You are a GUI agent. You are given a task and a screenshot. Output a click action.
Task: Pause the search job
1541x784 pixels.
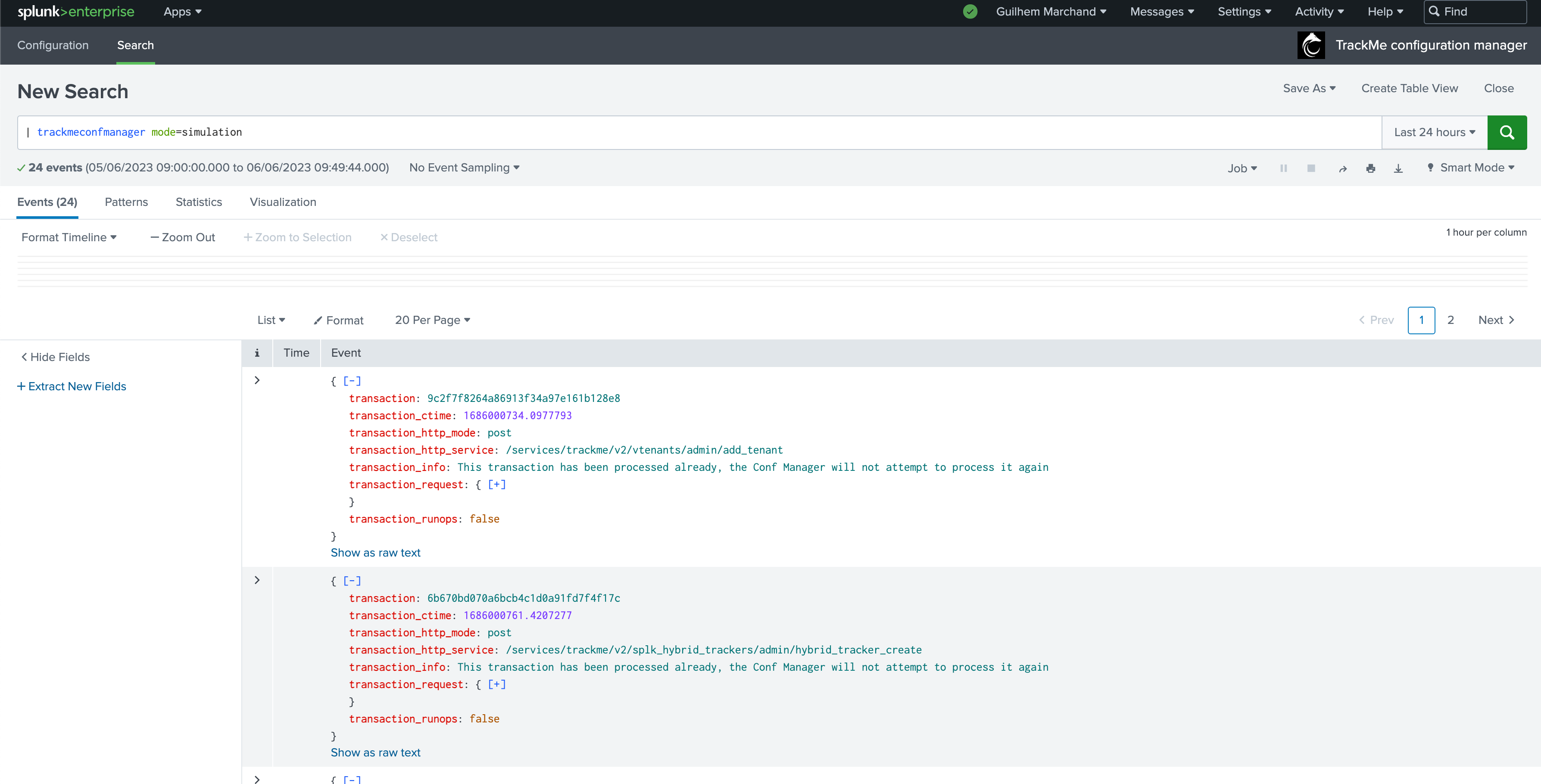pyautogui.click(x=1283, y=168)
